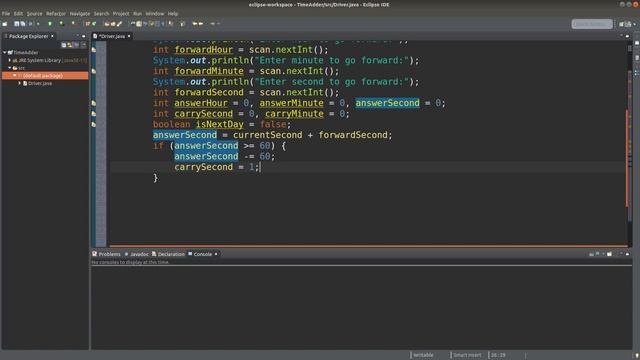Click the carryMinute variable declaration
Screen dimensions: 640x360
click(x=294, y=114)
